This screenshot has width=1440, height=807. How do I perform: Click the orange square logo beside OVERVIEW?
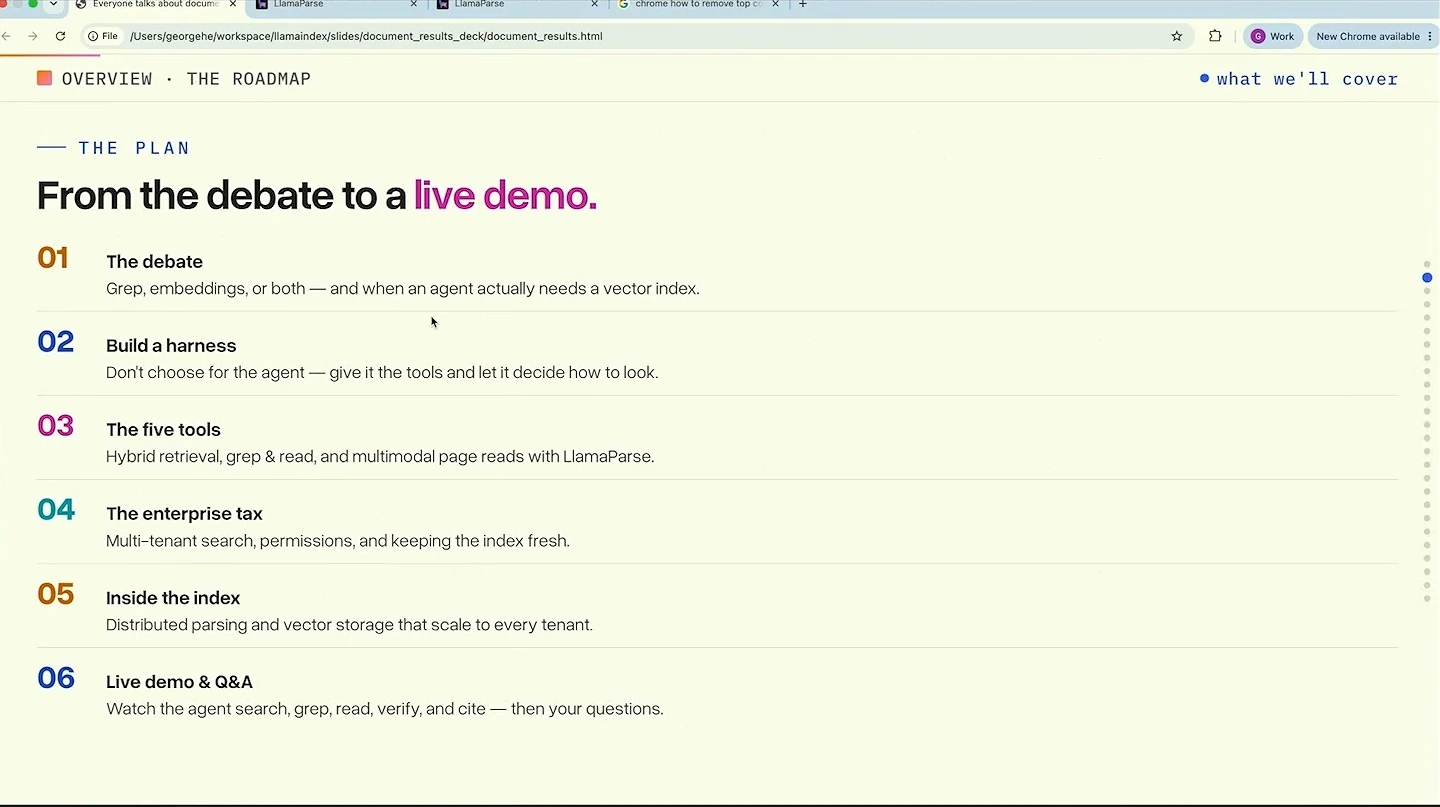click(44, 78)
